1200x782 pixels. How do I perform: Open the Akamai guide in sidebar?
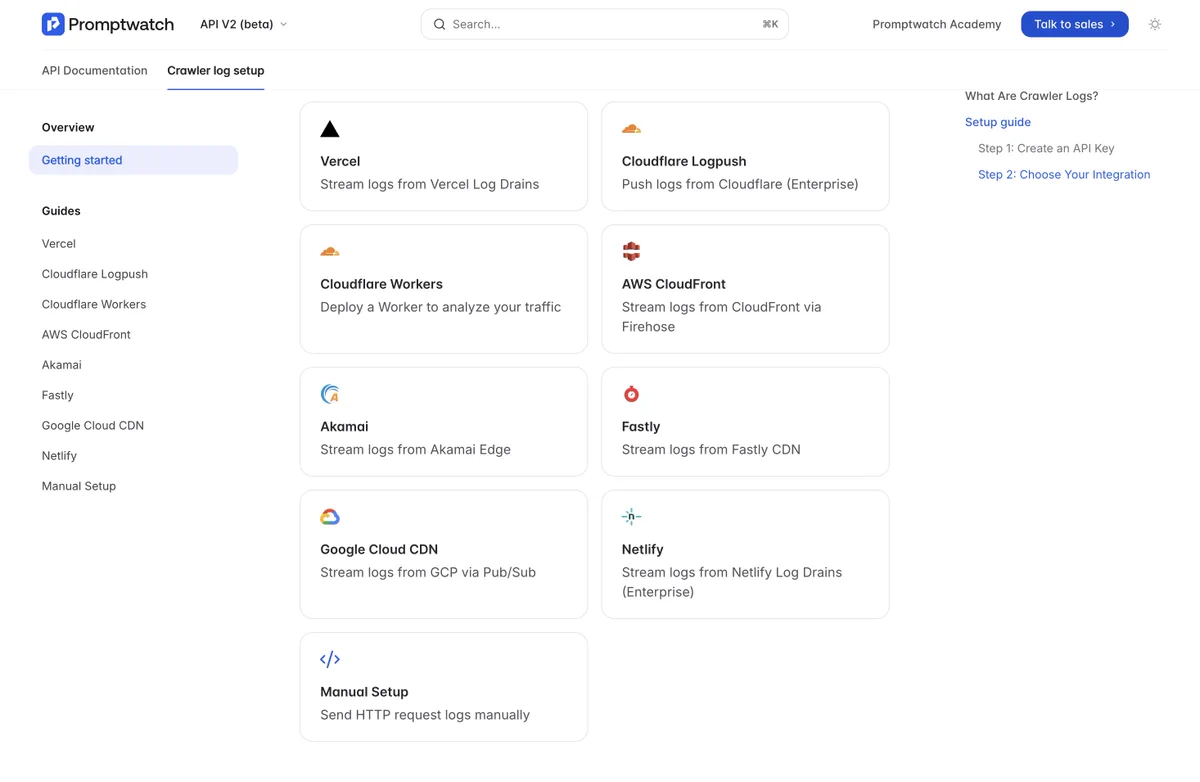62,365
